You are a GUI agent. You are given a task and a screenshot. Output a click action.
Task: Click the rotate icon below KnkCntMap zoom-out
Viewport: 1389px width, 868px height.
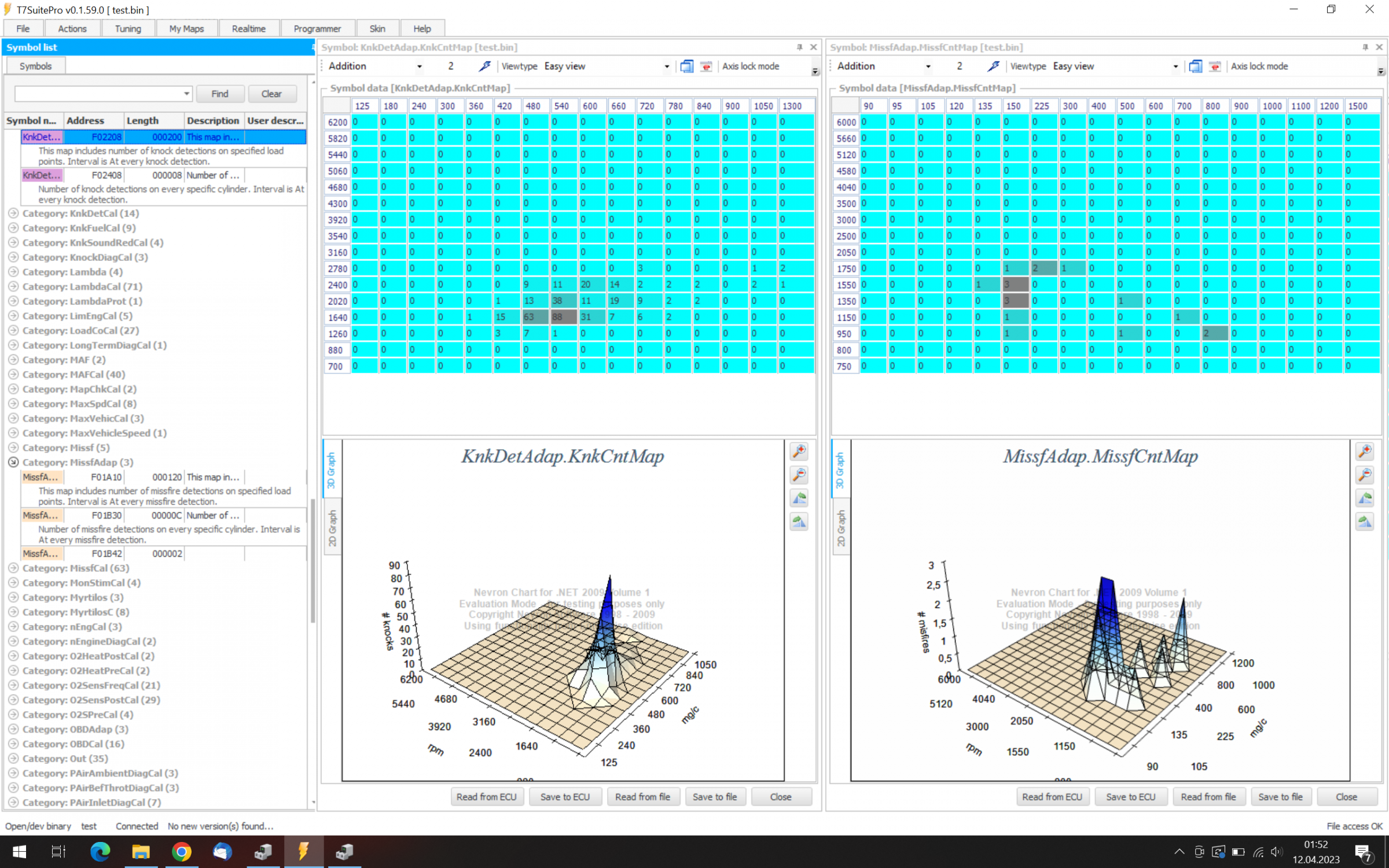(x=799, y=498)
